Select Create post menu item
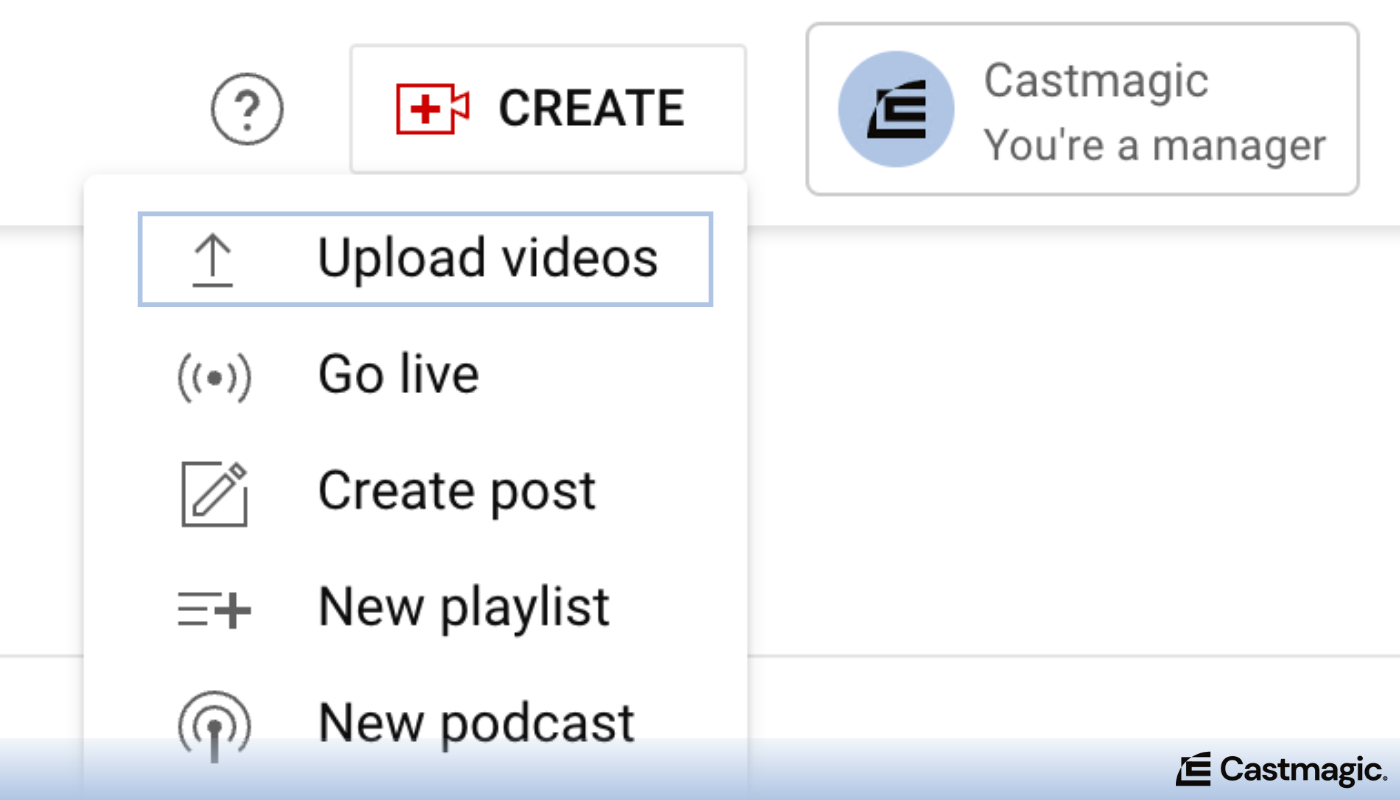 click(x=415, y=492)
